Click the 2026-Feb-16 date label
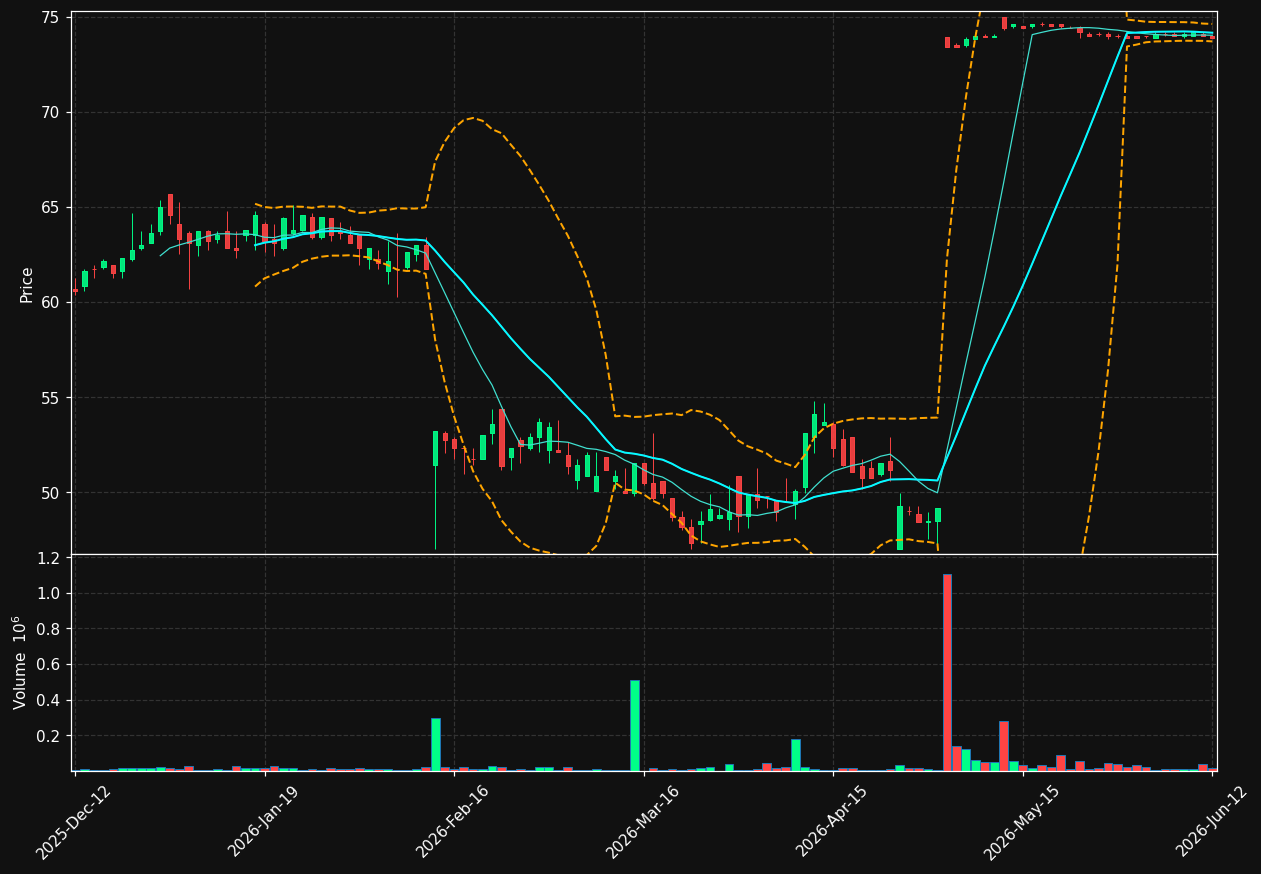Viewport: 1261px width, 874px height. (x=452, y=821)
